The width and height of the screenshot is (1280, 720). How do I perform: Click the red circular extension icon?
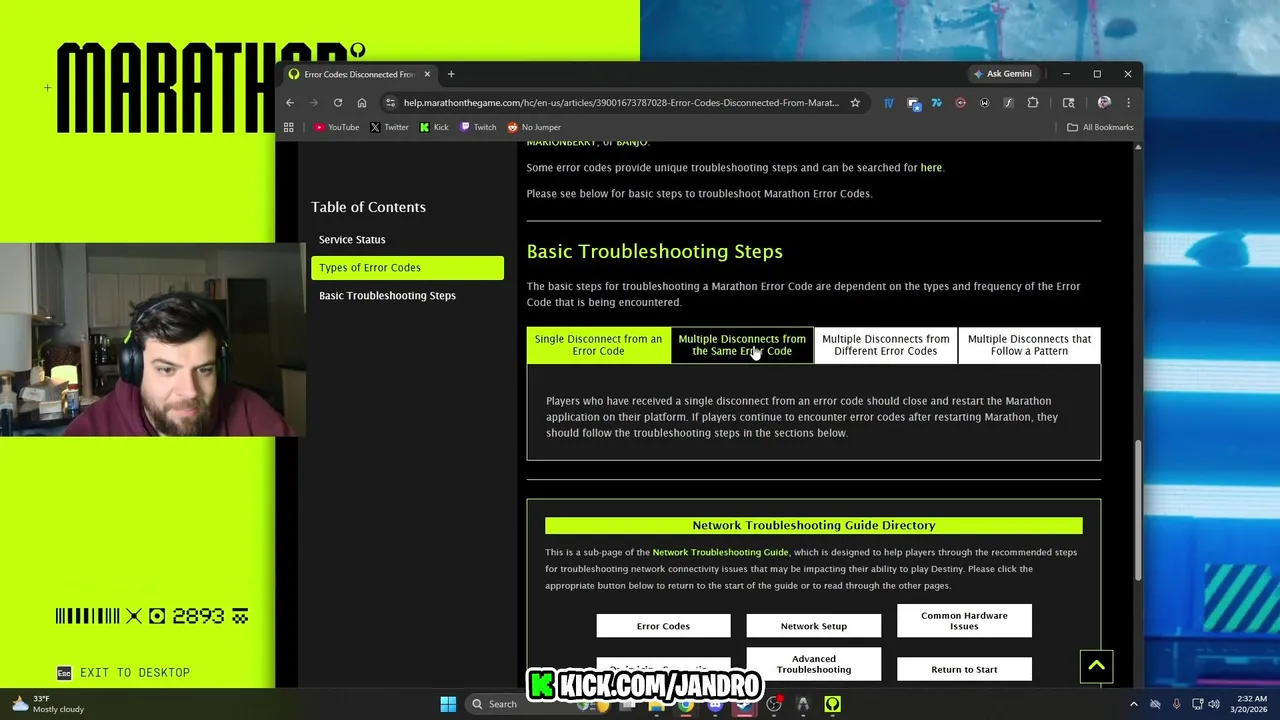pyautogui.click(x=961, y=102)
